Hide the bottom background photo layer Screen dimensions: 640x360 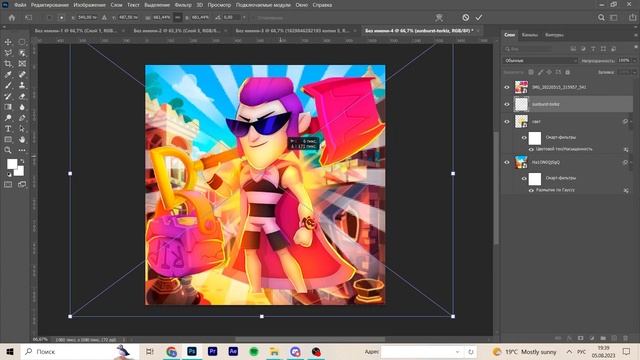coord(507,162)
